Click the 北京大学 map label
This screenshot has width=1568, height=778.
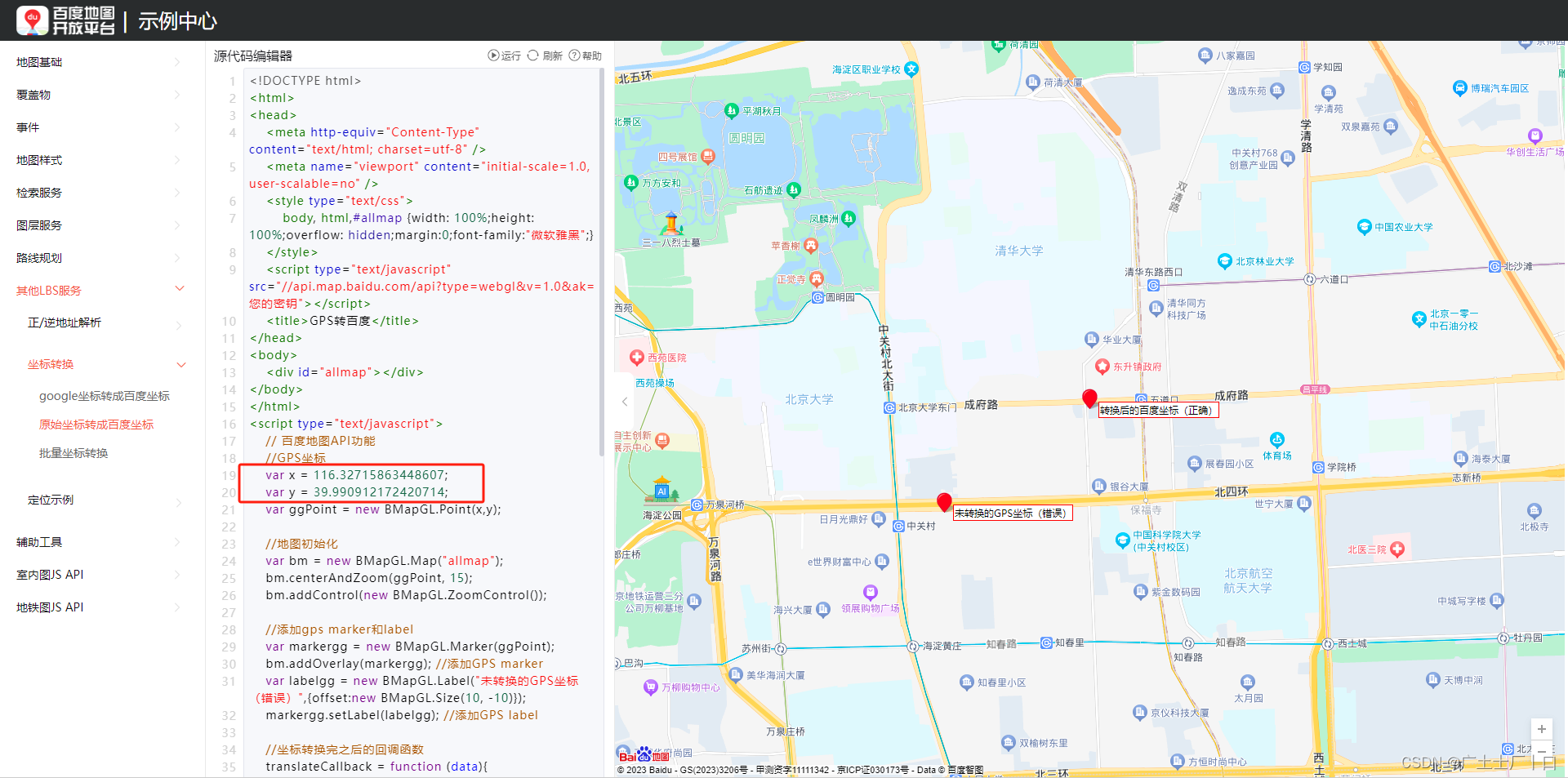click(x=808, y=399)
